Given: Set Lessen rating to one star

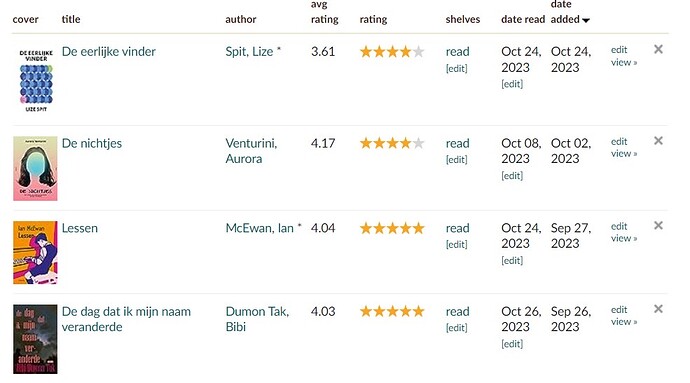Looking at the screenshot, I should 366,228.
